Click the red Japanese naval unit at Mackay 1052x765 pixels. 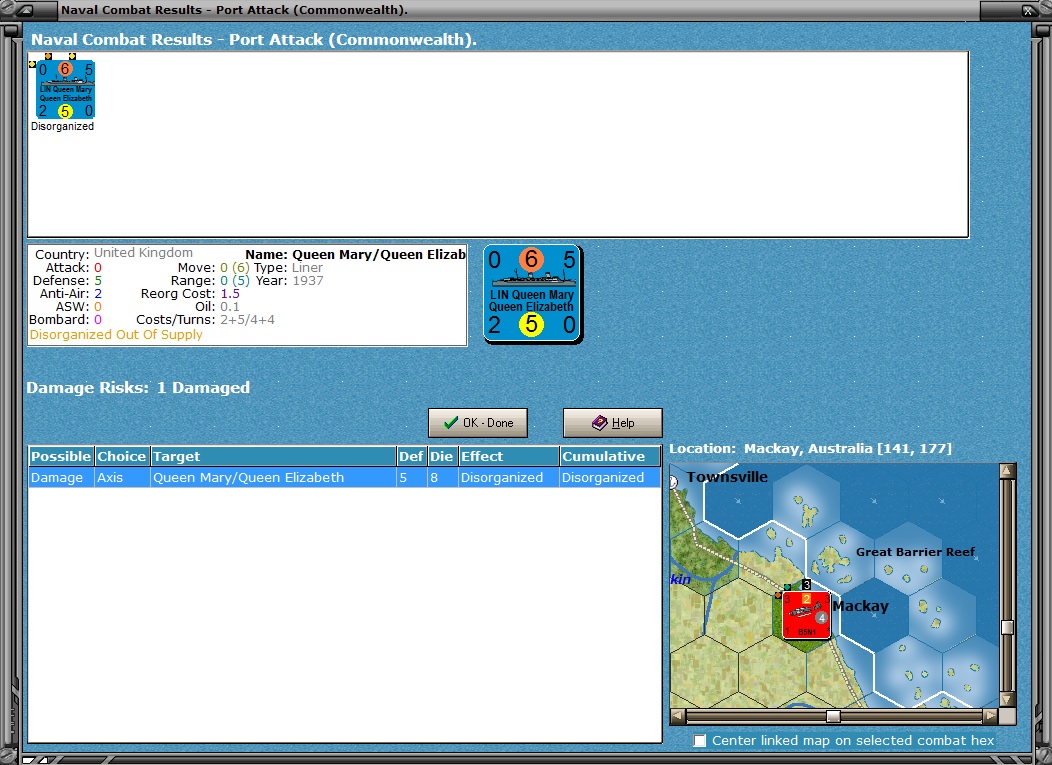coord(806,615)
